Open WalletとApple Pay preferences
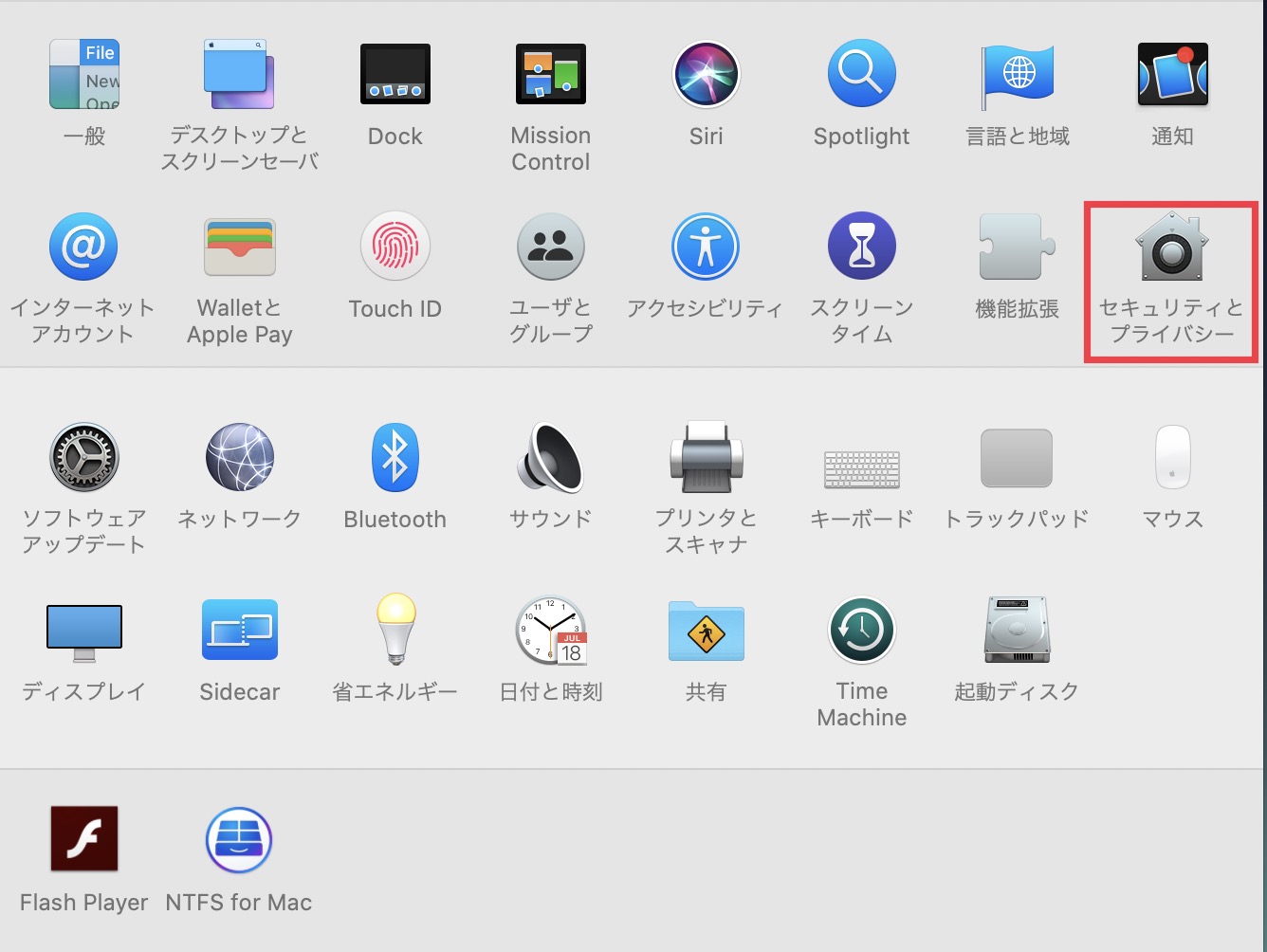The width and height of the screenshot is (1267, 952). point(240,247)
